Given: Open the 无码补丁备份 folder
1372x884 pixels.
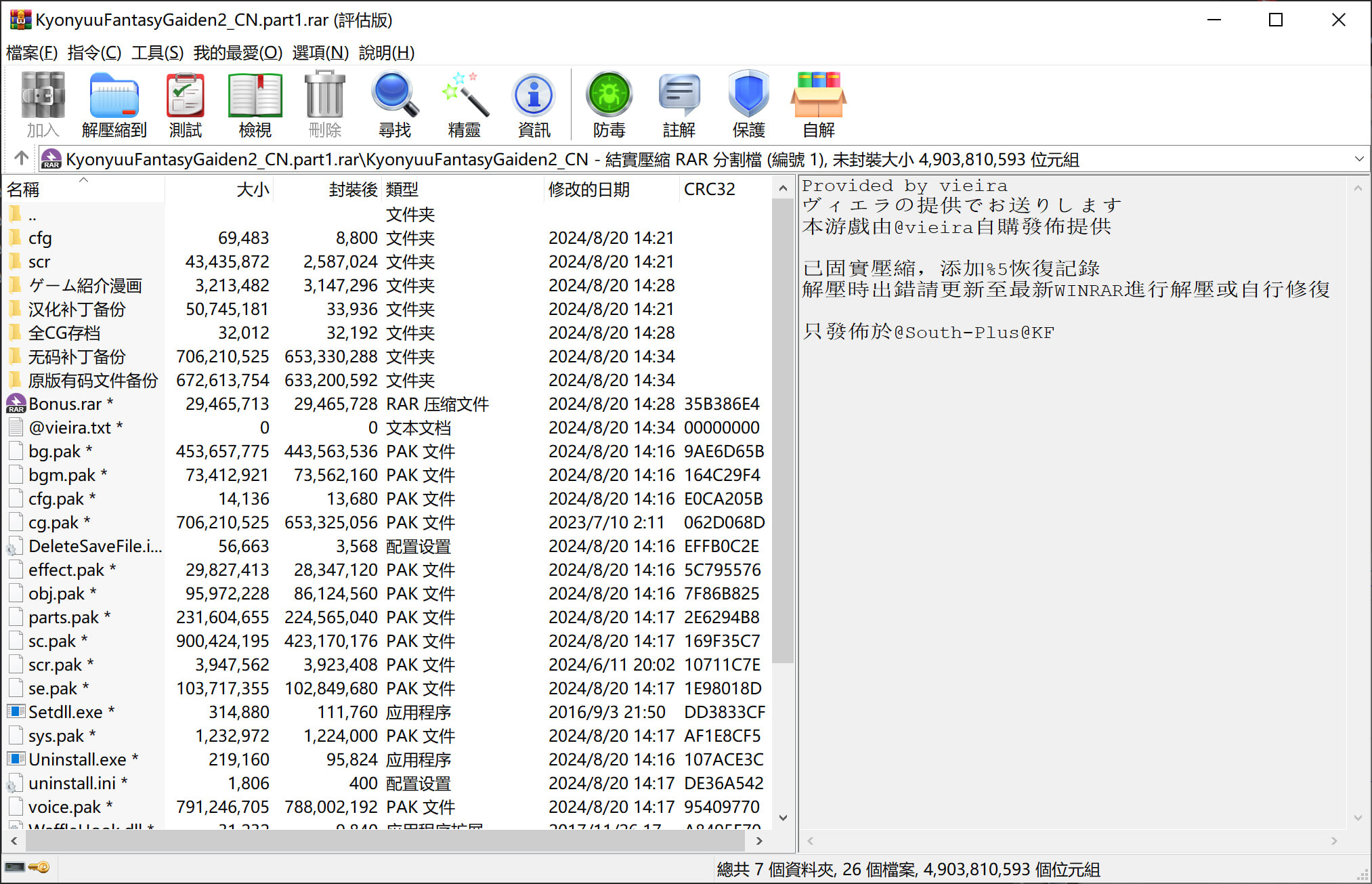Looking at the screenshot, I should click(77, 357).
